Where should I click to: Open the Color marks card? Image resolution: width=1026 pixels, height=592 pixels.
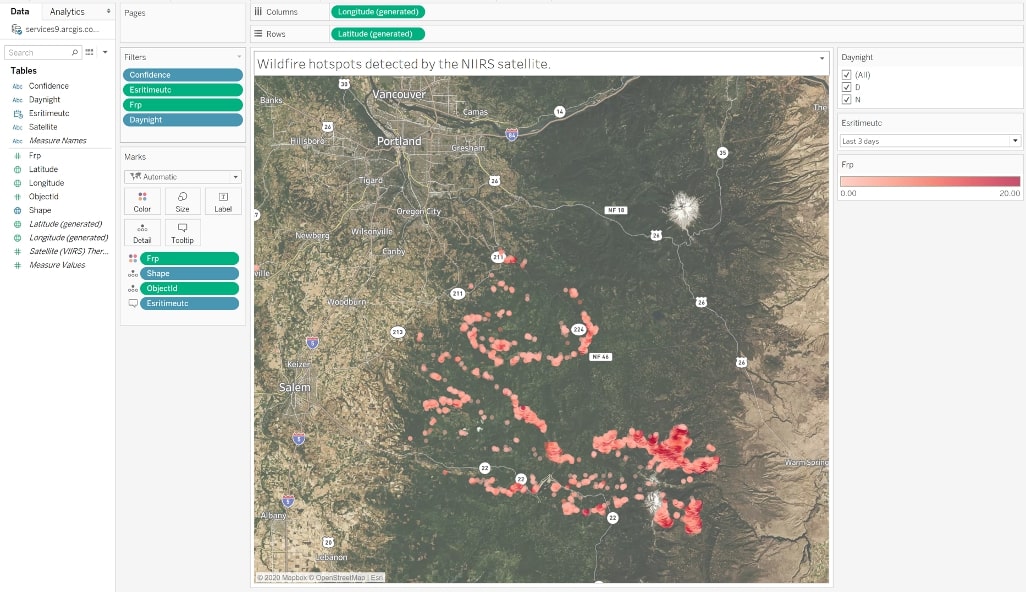point(142,201)
